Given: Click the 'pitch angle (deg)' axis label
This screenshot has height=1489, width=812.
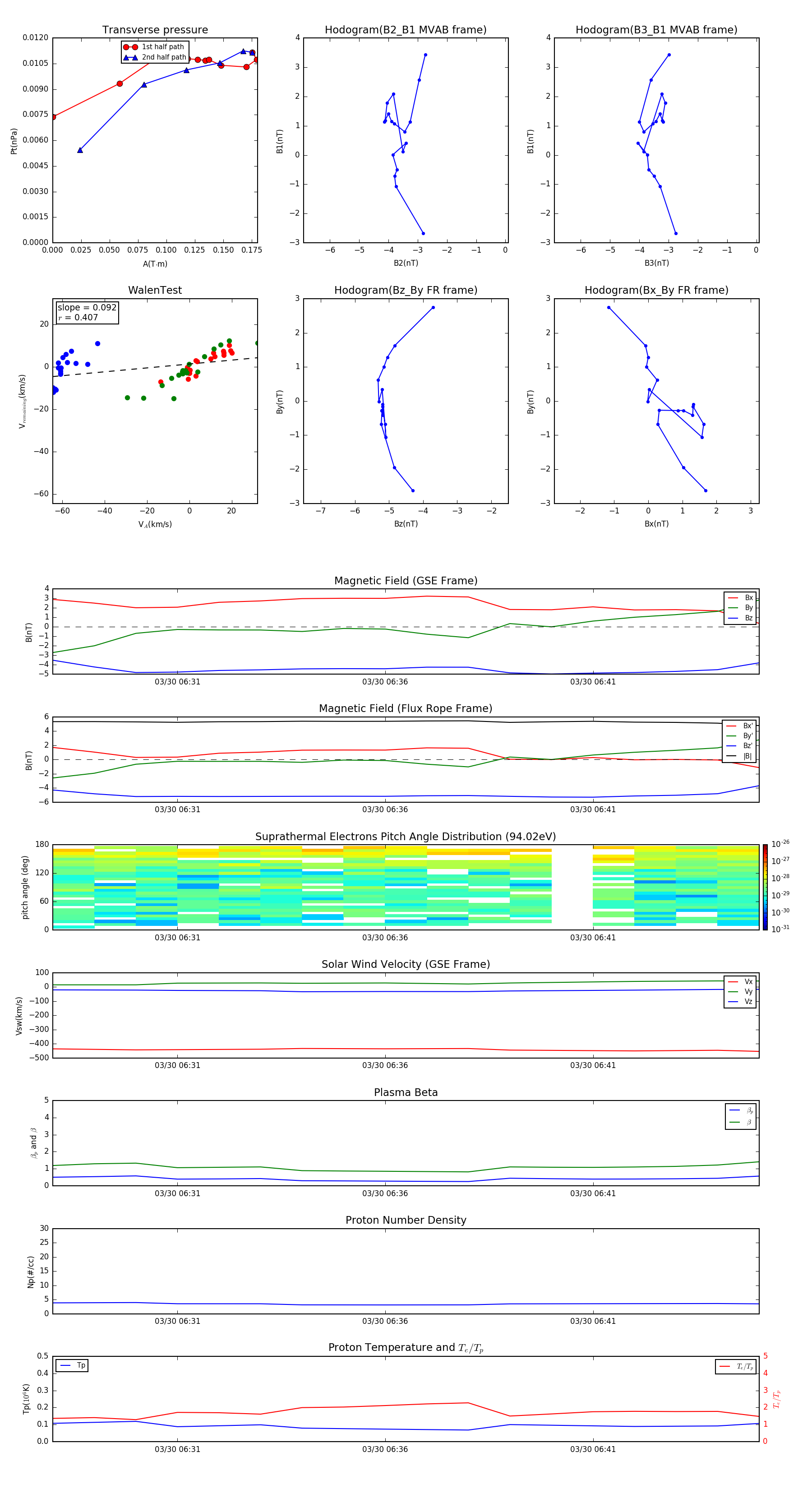Looking at the screenshot, I should pyautogui.click(x=25, y=887).
